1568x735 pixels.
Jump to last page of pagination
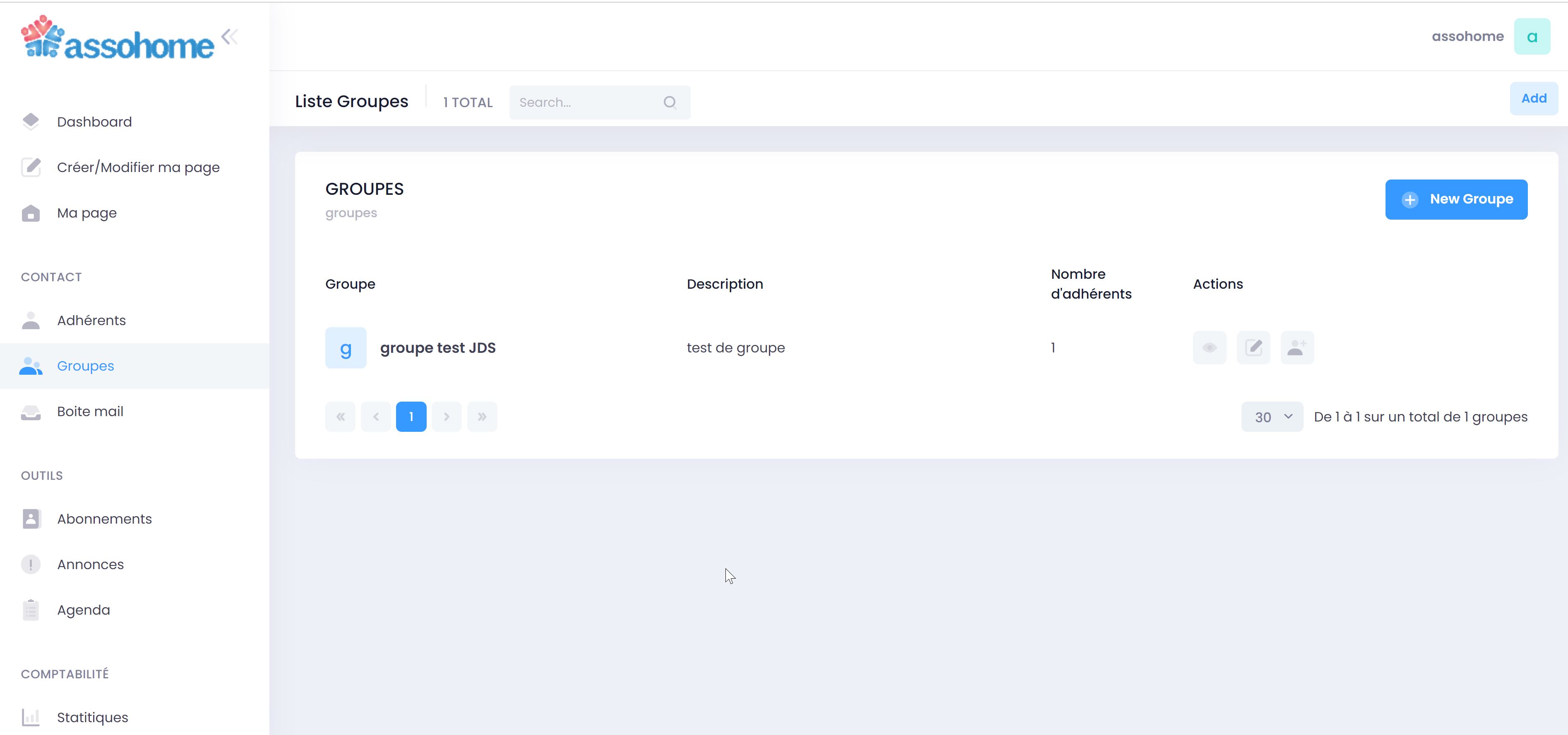coord(481,417)
